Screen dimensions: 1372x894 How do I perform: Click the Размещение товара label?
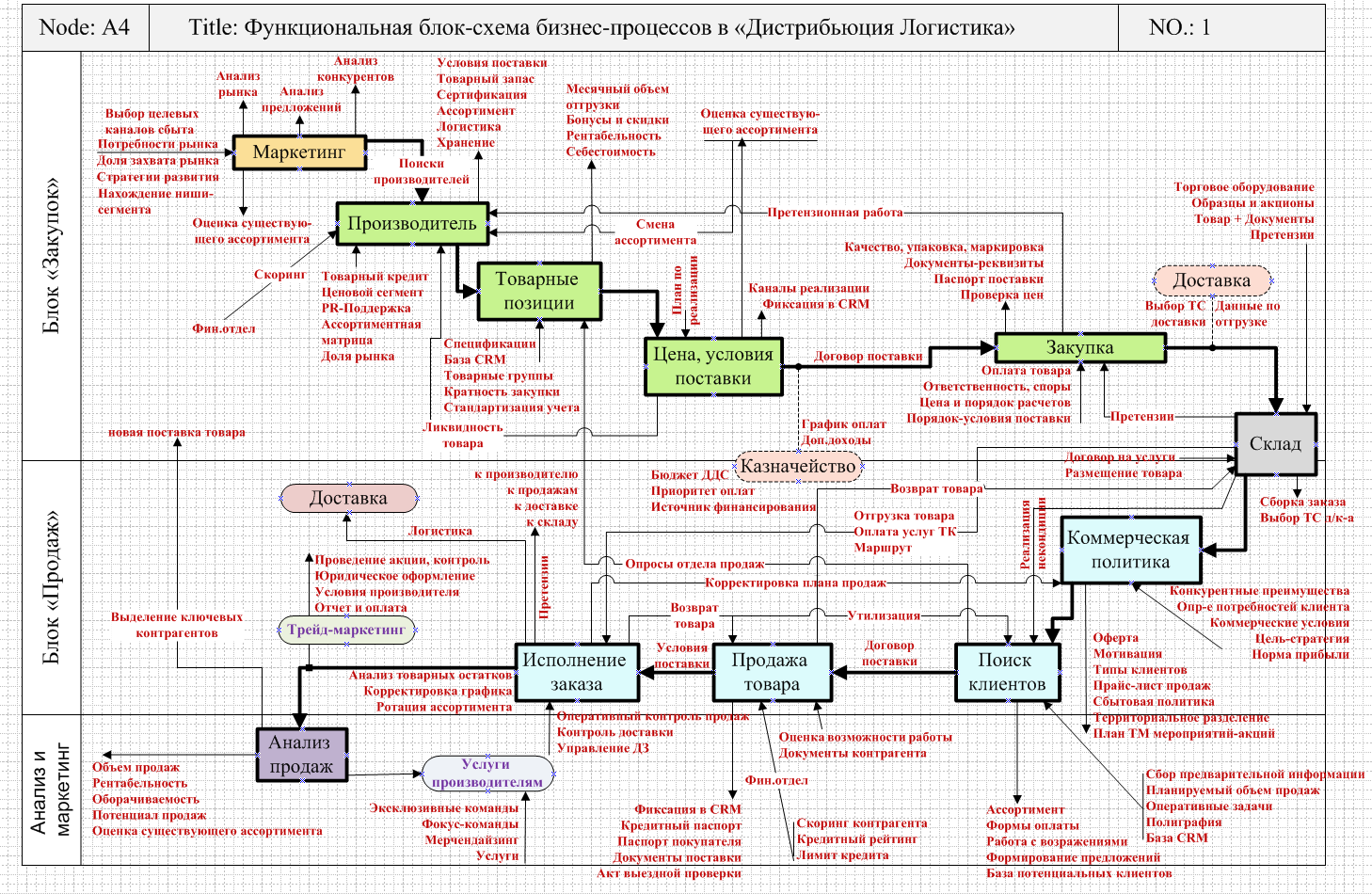point(1124,473)
